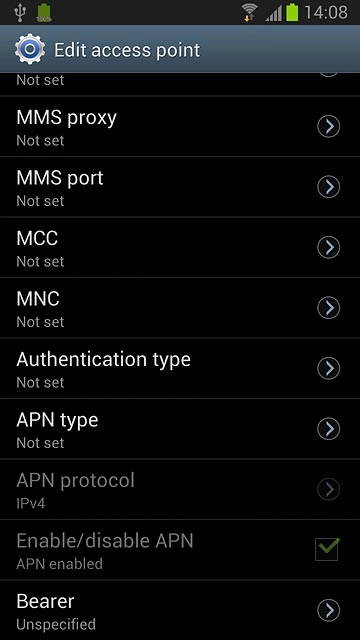Select the APN enabled status text
The height and width of the screenshot is (640, 360).
click(x=59, y=564)
